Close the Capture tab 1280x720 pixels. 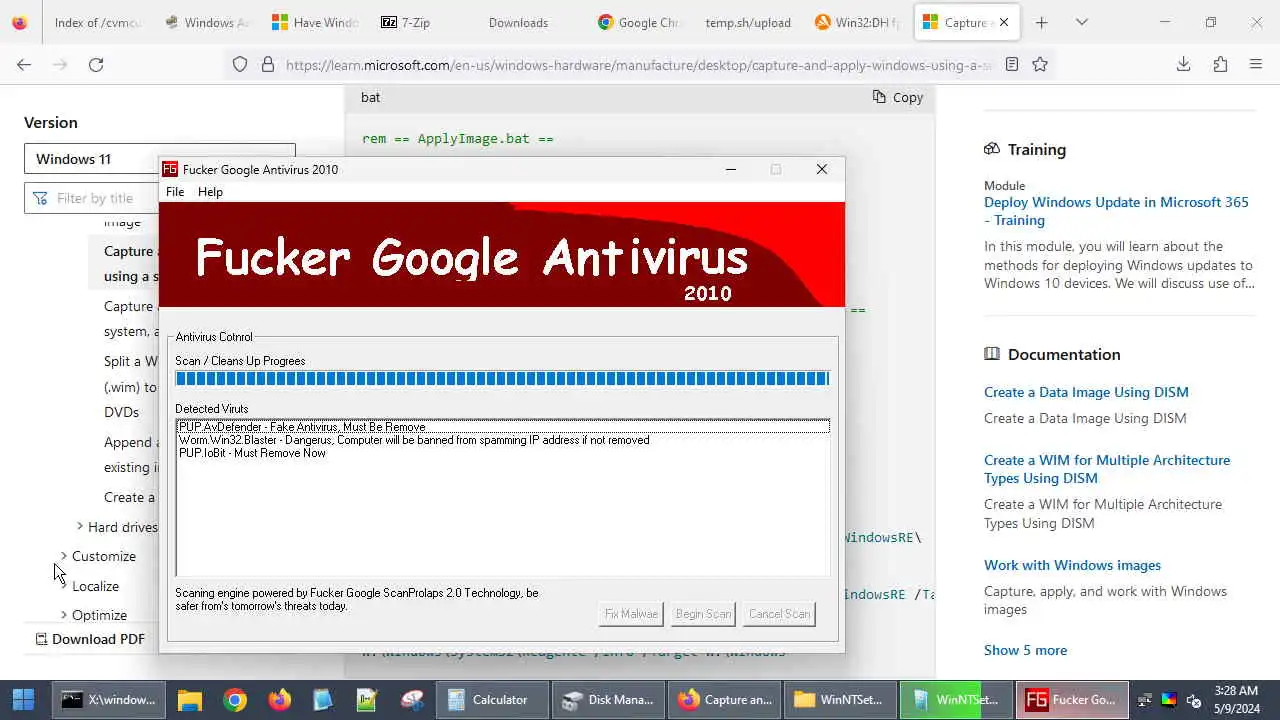click(x=1004, y=22)
